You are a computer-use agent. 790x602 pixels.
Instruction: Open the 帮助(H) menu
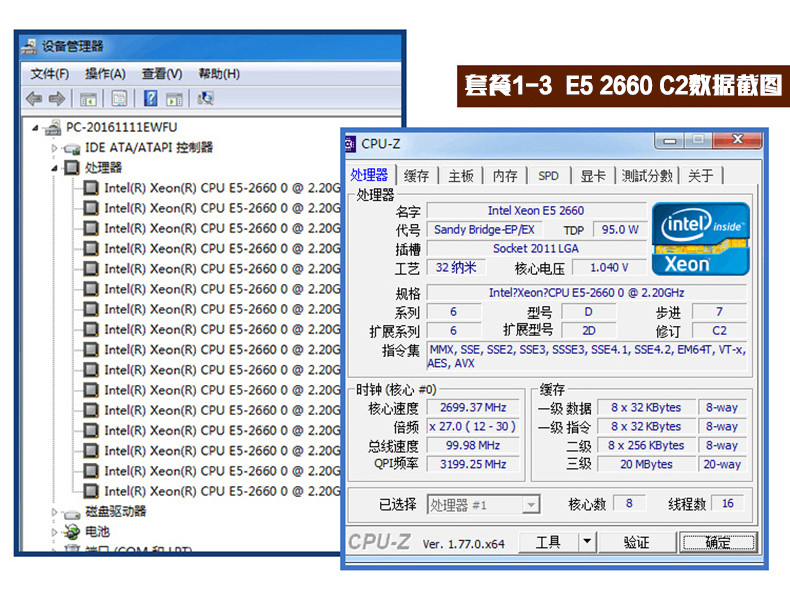[x=219, y=74]
